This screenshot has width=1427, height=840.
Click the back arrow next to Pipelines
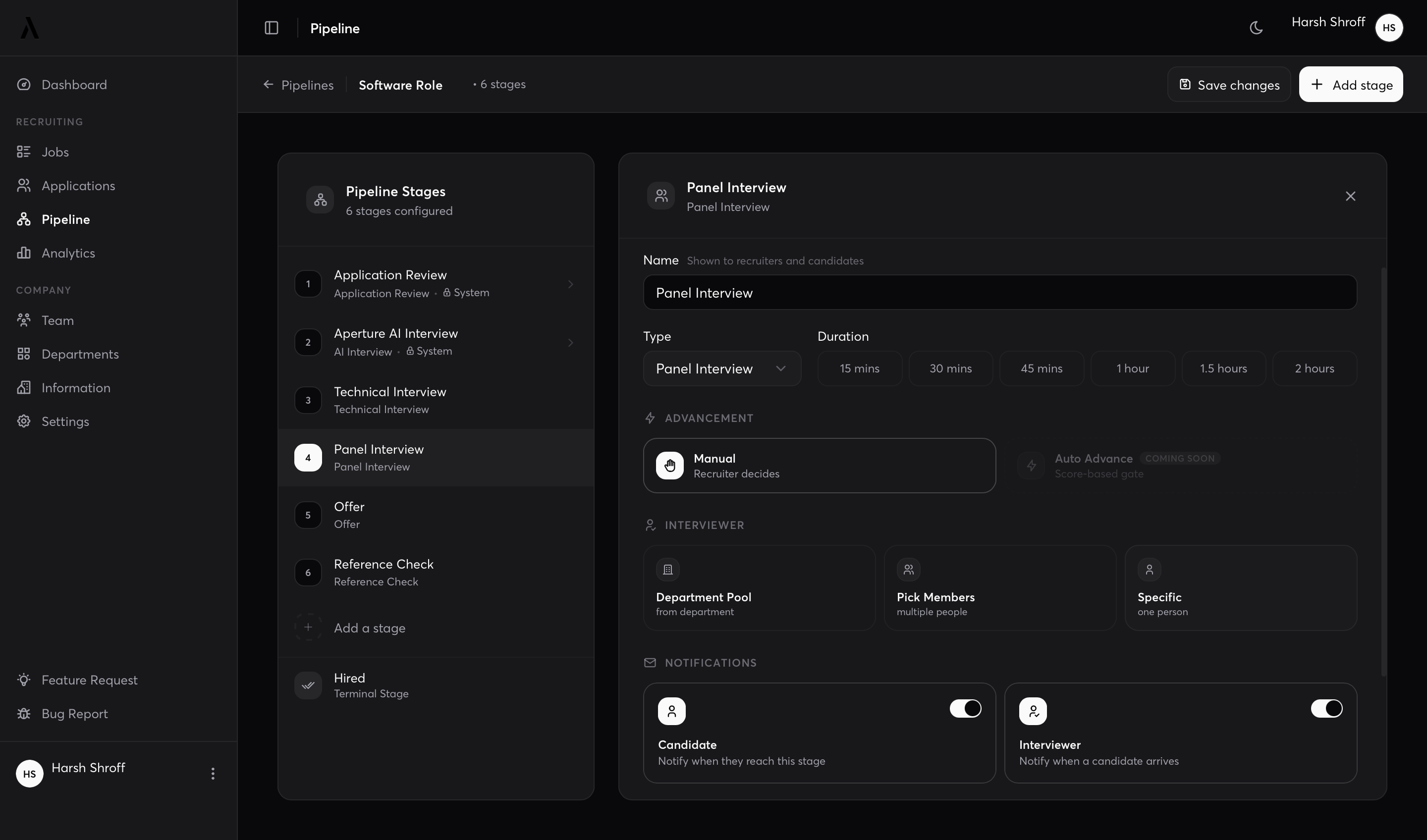(269, 84)
